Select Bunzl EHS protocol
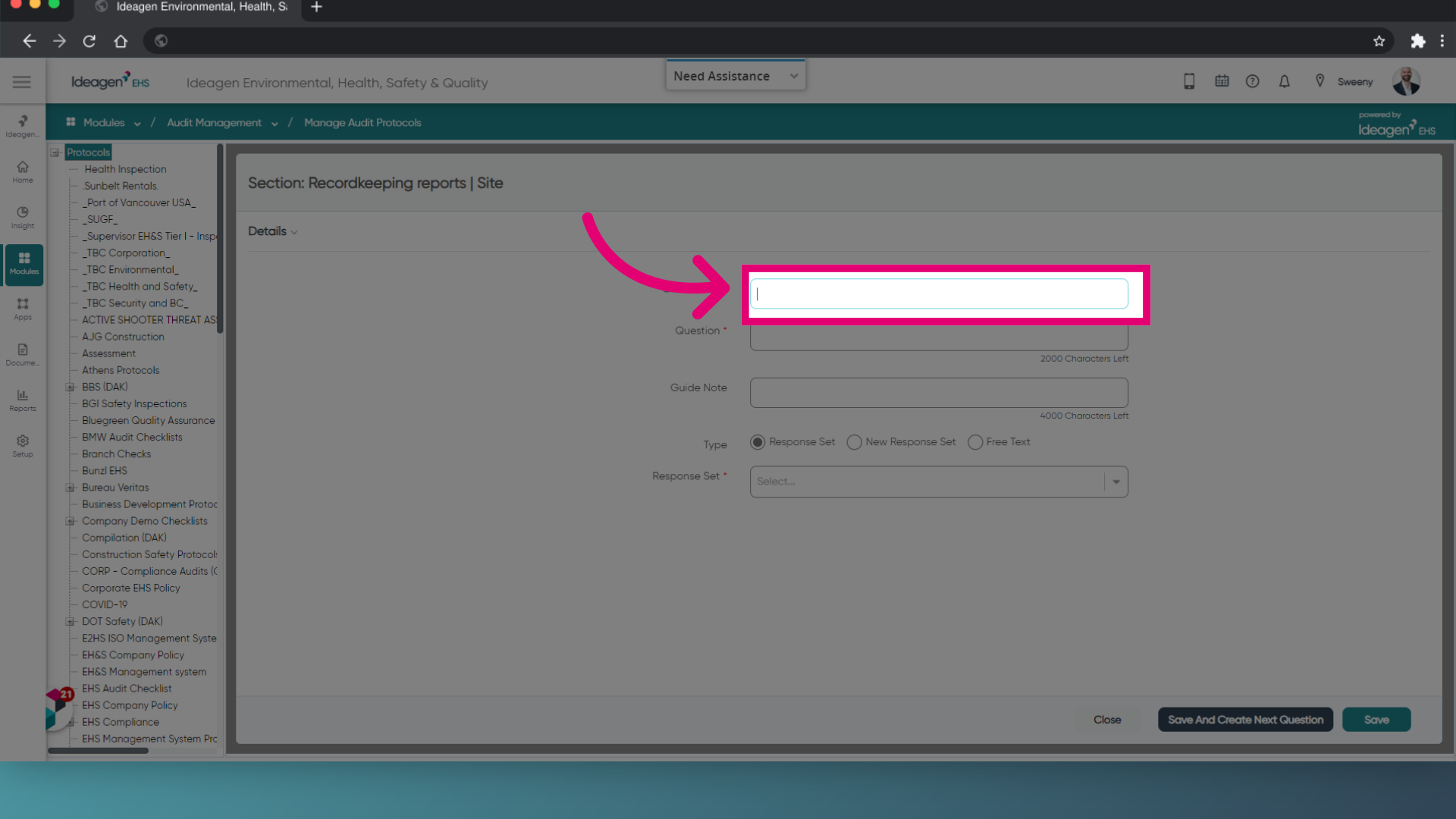 pos(105,471)
